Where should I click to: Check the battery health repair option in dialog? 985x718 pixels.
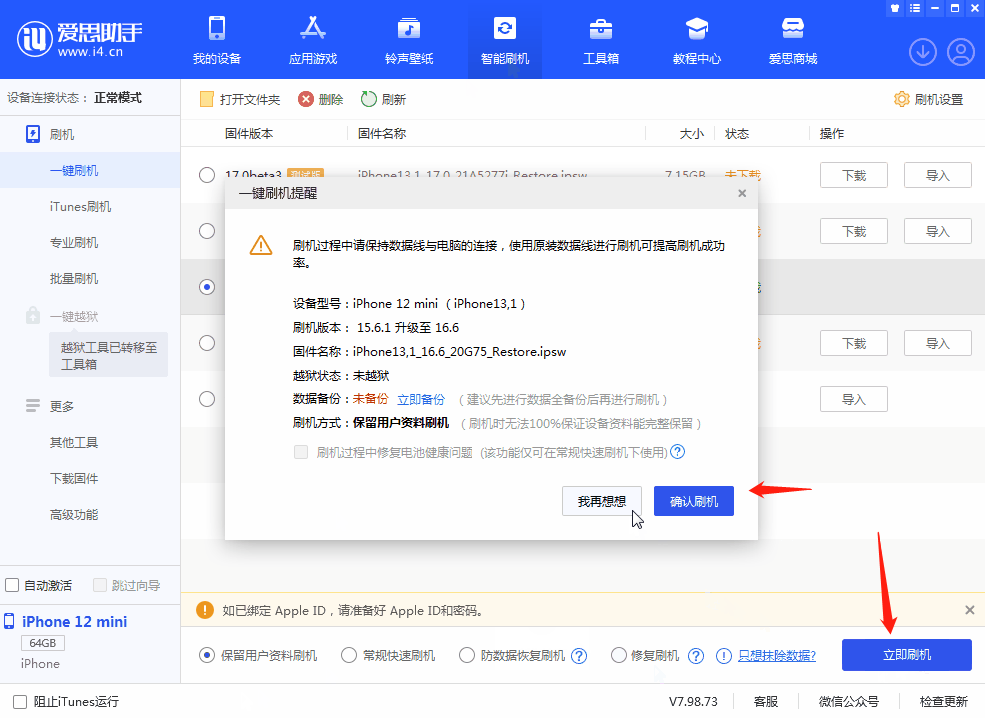[299, 452]
